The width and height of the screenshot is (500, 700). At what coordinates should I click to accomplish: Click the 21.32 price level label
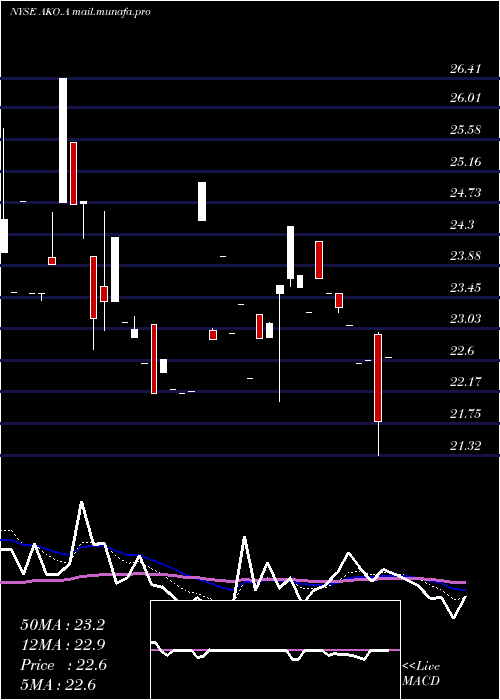click(x=466, y=446)
